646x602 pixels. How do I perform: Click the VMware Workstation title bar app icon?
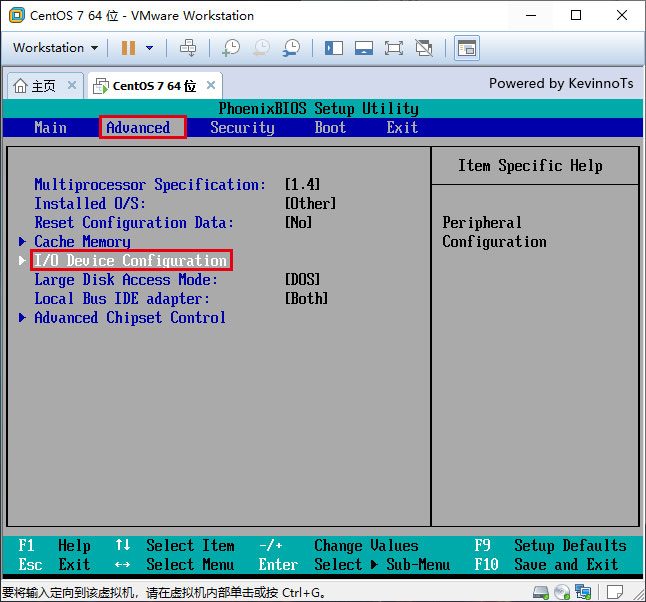tap(16, 15)
